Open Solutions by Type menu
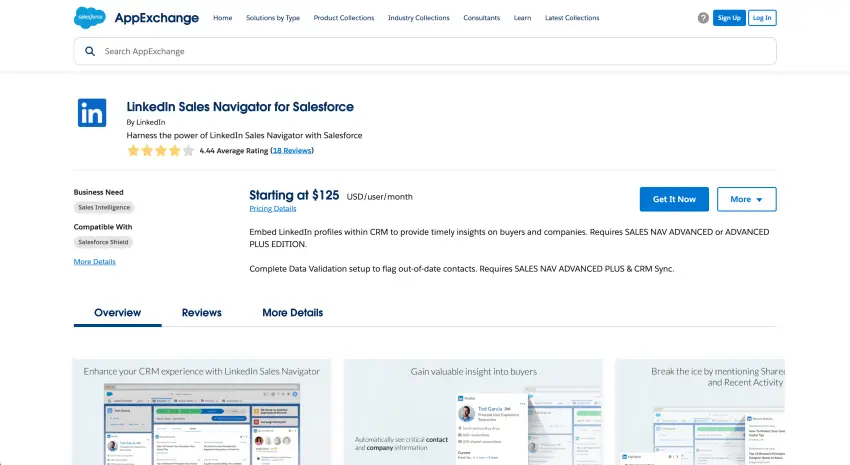The width and height of the screenshot is (850, 465). [x=273, y=18]
